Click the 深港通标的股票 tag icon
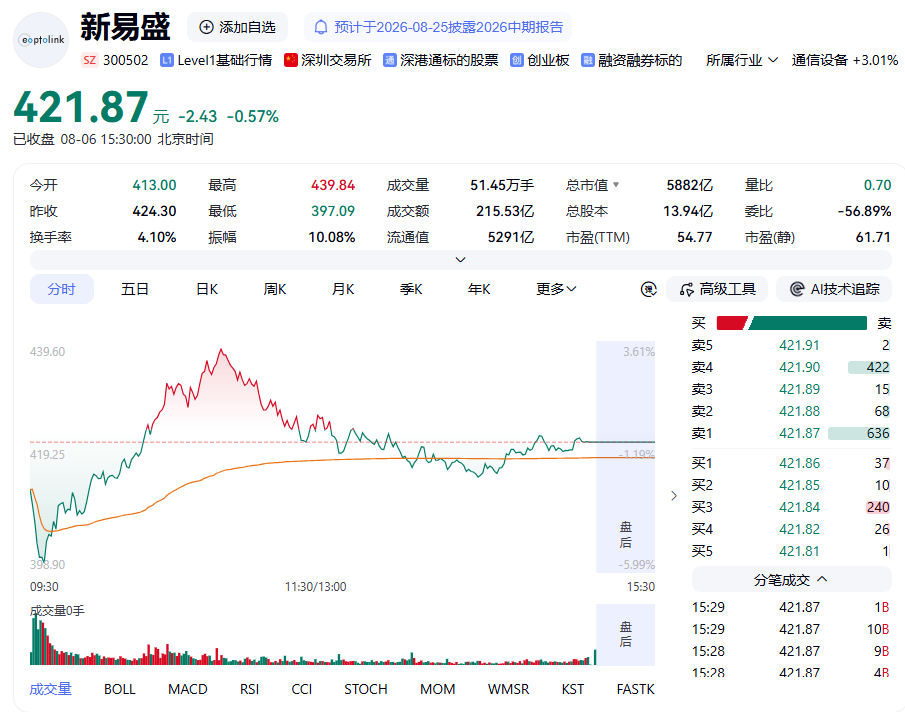 click(x=390, y=61)
